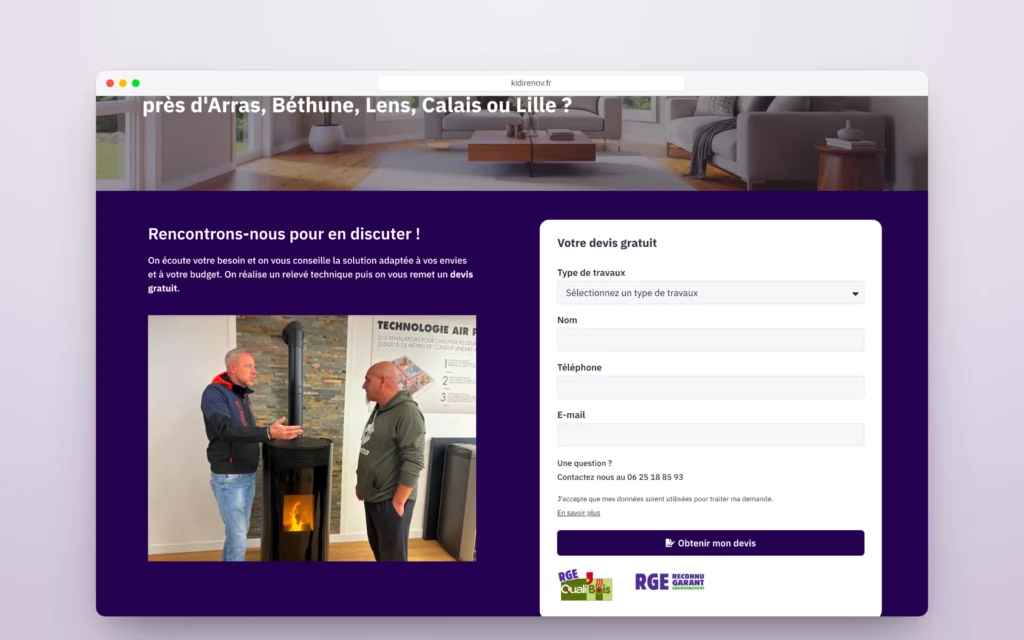
Task: Focus the Nom input field
Action: click(x=711, y=340)
